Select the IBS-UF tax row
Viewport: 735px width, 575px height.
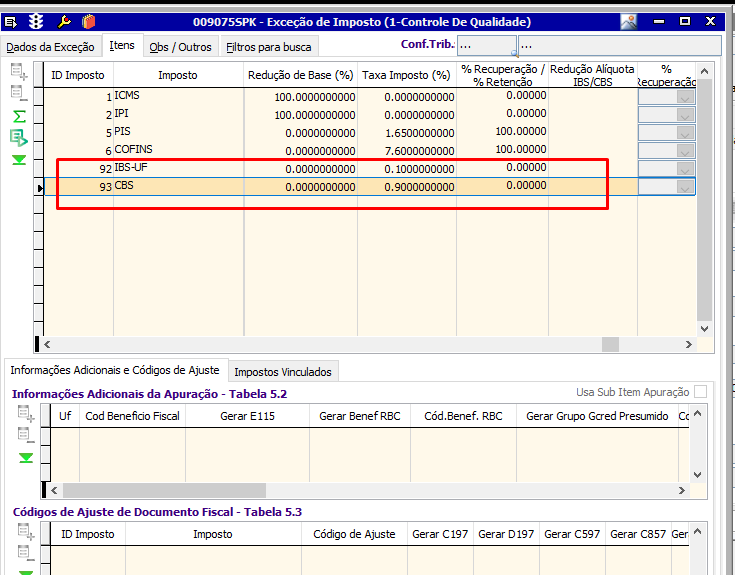(130, 168)
